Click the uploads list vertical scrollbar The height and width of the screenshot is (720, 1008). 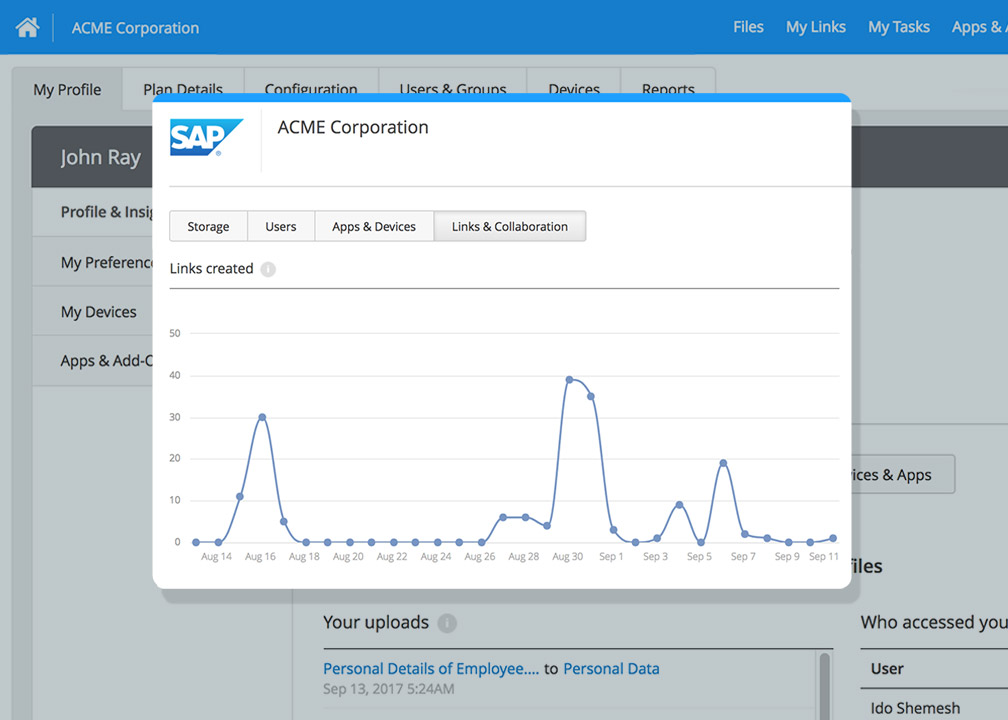tap(825, 685)
